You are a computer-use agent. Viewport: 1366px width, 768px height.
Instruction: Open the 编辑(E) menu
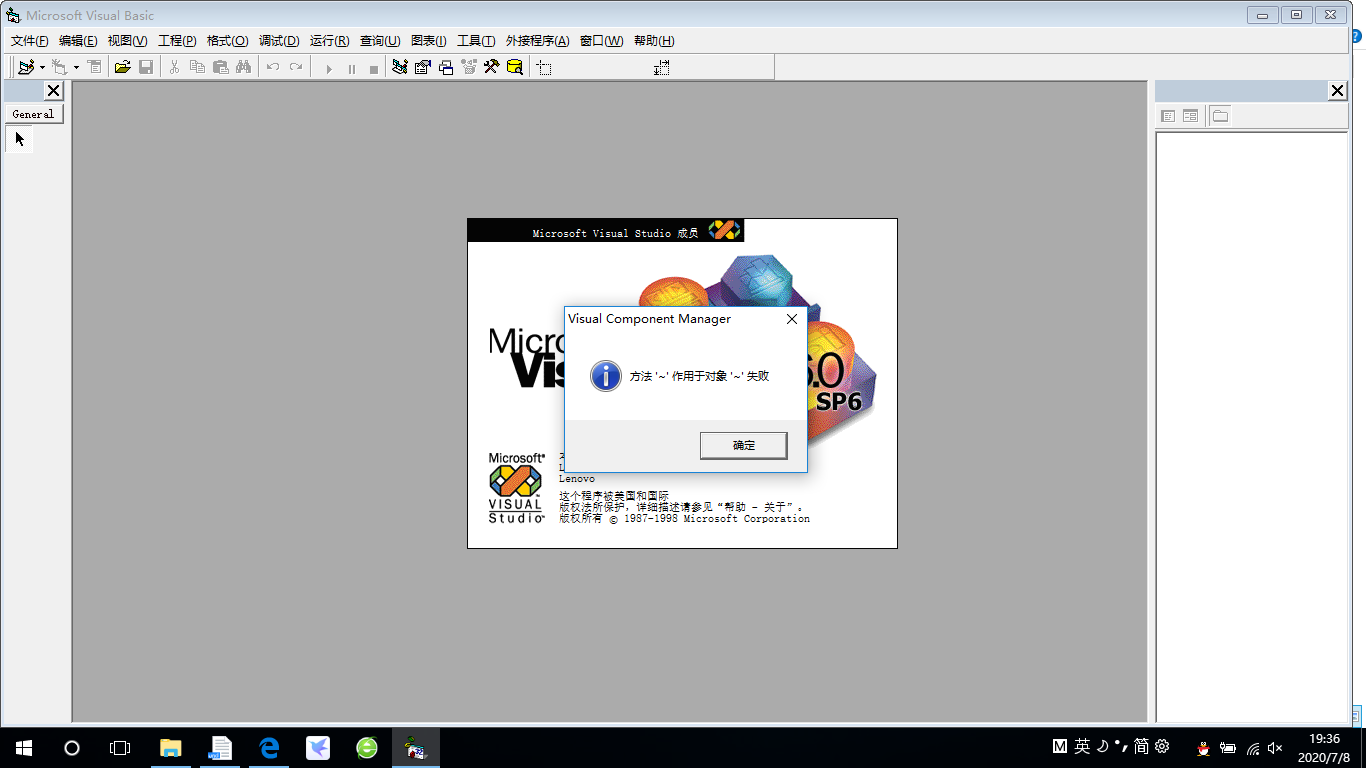(78, 41)
